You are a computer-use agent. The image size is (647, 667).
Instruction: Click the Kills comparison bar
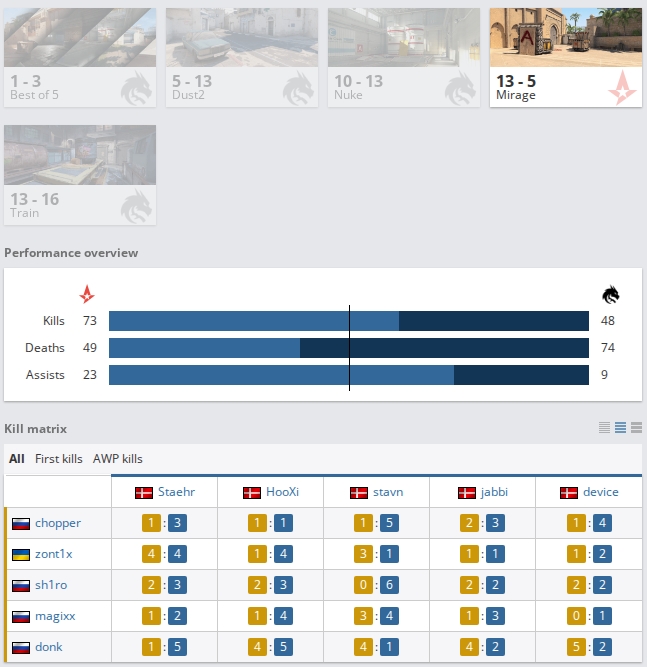[349, 321]
